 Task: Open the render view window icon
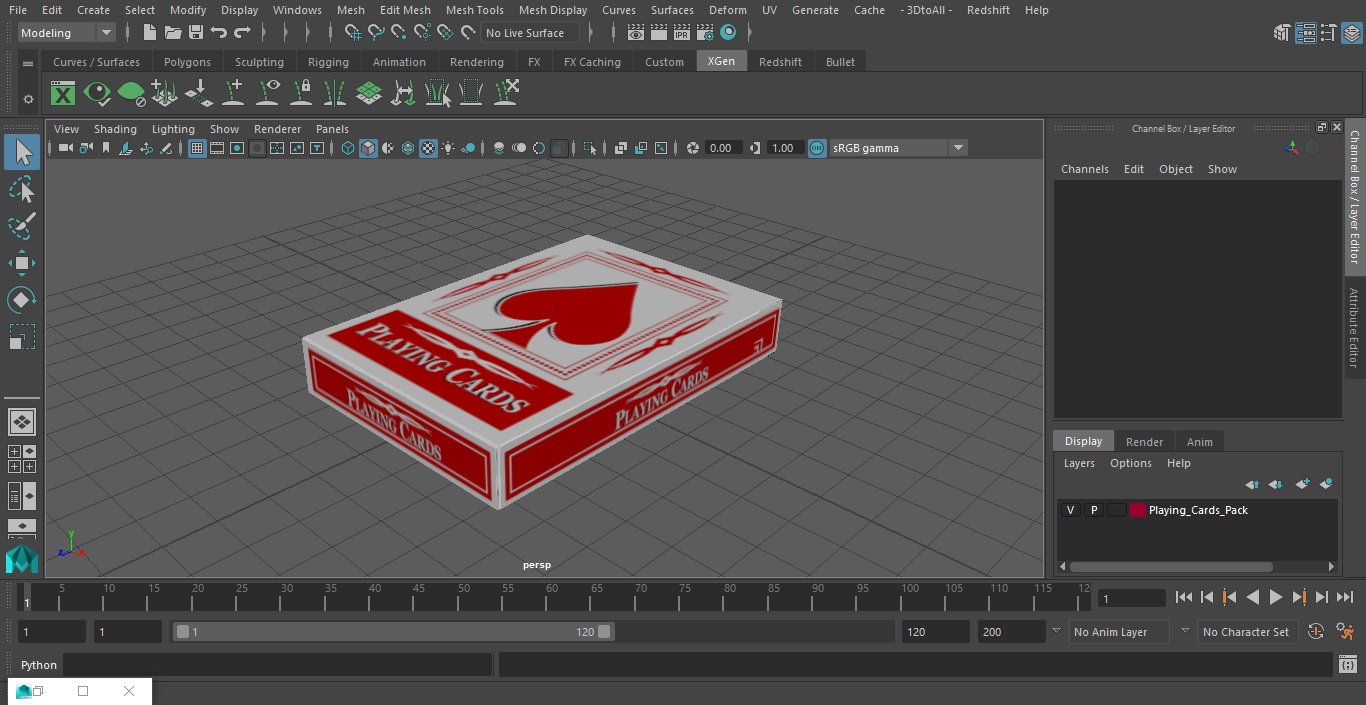coord(636,33)
